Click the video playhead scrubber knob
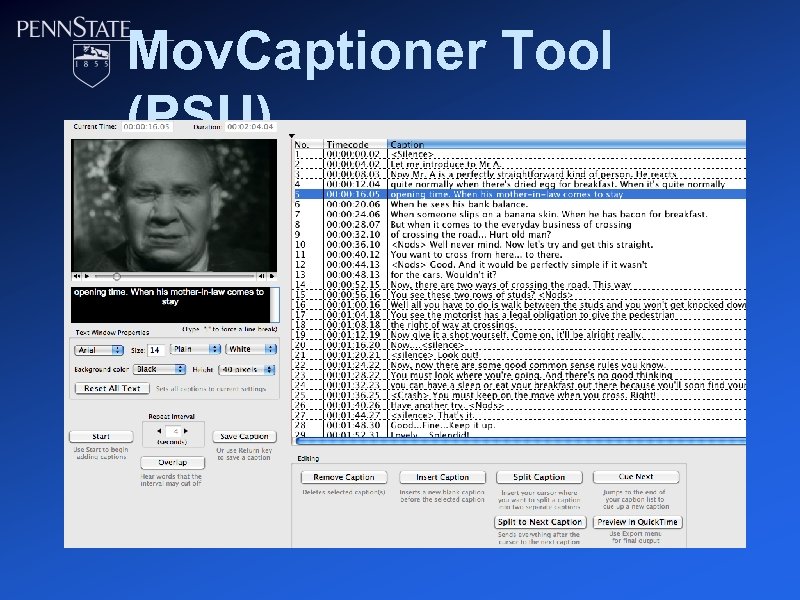Screen dimensions: 800x600 [116, 277]
